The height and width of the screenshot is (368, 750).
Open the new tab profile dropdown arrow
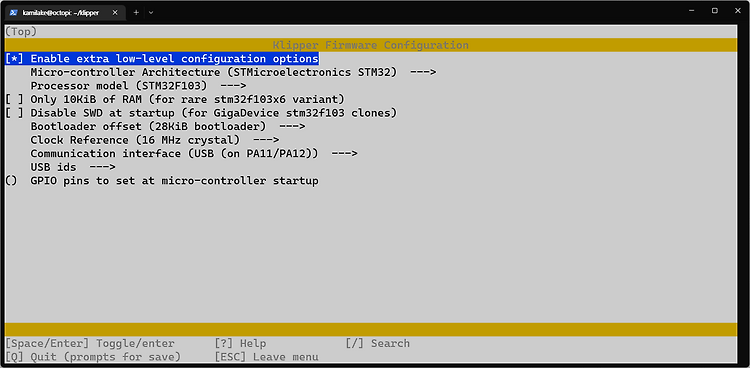[151, 12]
